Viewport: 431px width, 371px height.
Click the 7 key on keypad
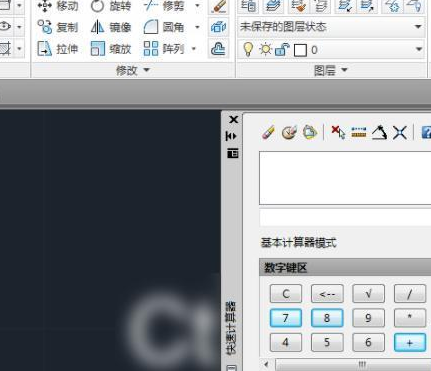[x=286, y=318]
